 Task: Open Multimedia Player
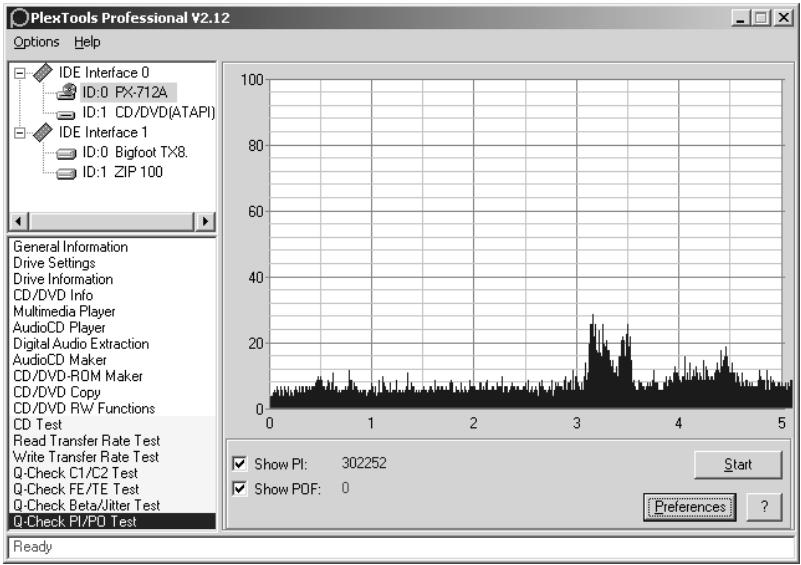pyautogui.click(x=64, y=312)
